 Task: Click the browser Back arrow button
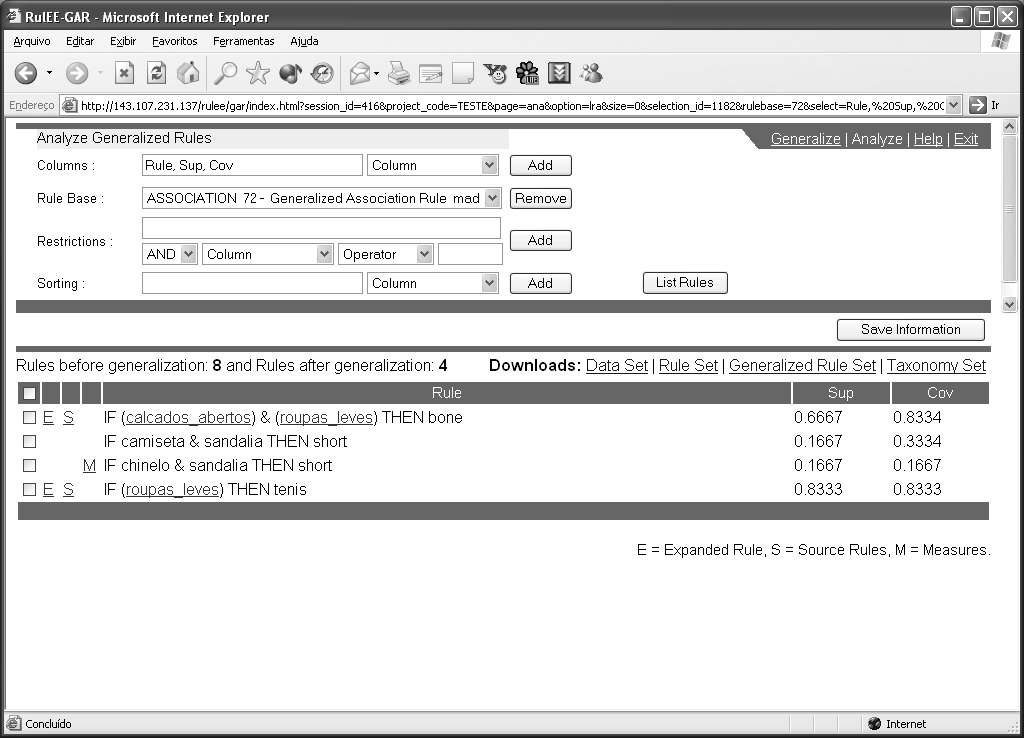[25, 73]
